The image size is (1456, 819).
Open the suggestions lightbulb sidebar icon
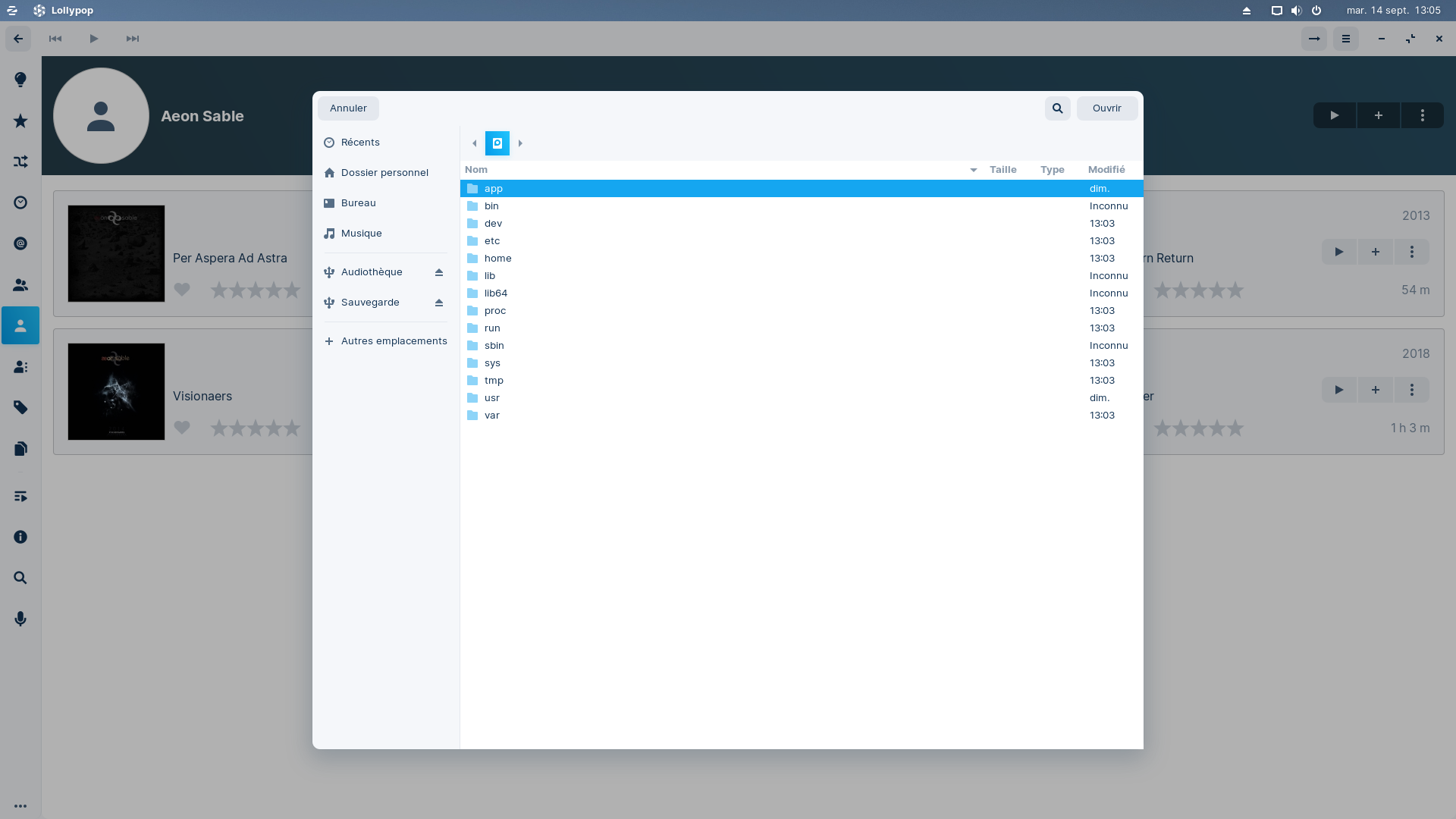click(x=20, y=80)
